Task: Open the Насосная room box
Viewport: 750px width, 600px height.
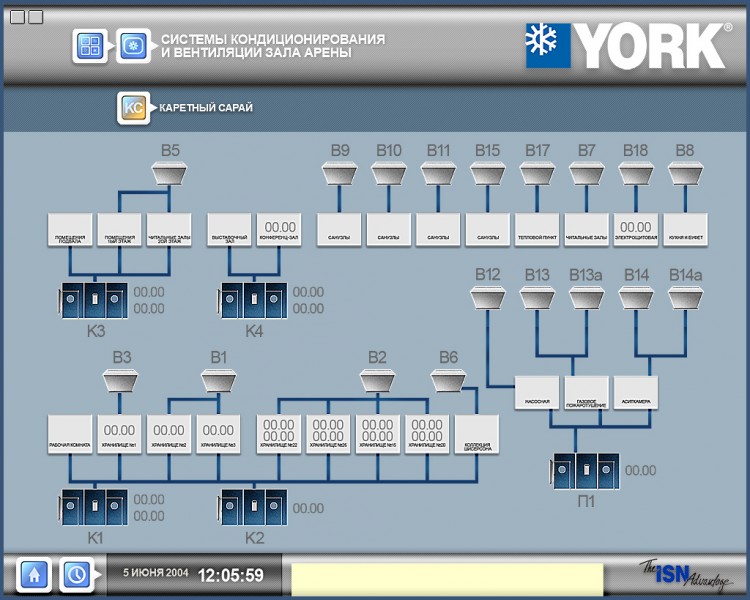Action: 537,393
